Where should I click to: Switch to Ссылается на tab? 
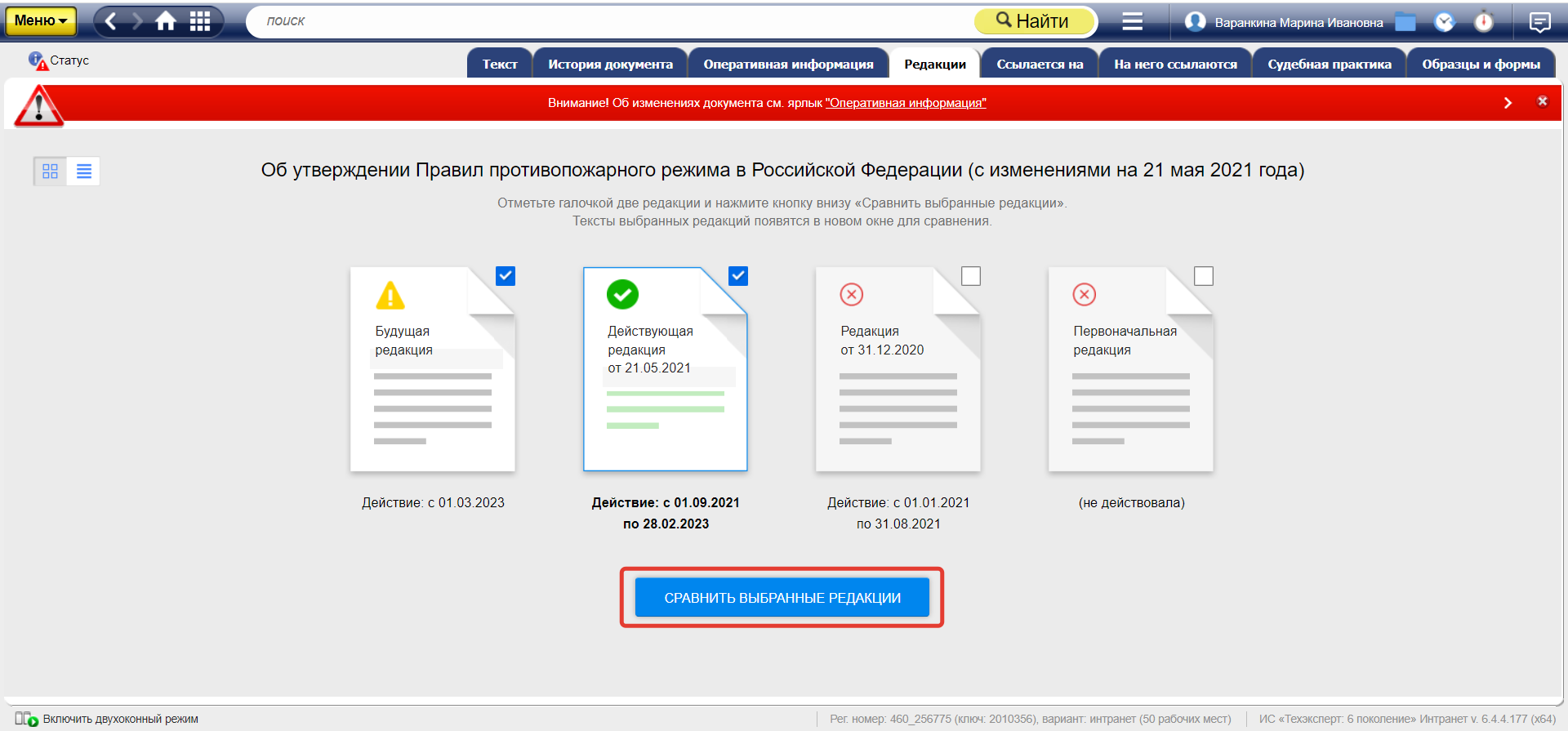[1040, 64]
